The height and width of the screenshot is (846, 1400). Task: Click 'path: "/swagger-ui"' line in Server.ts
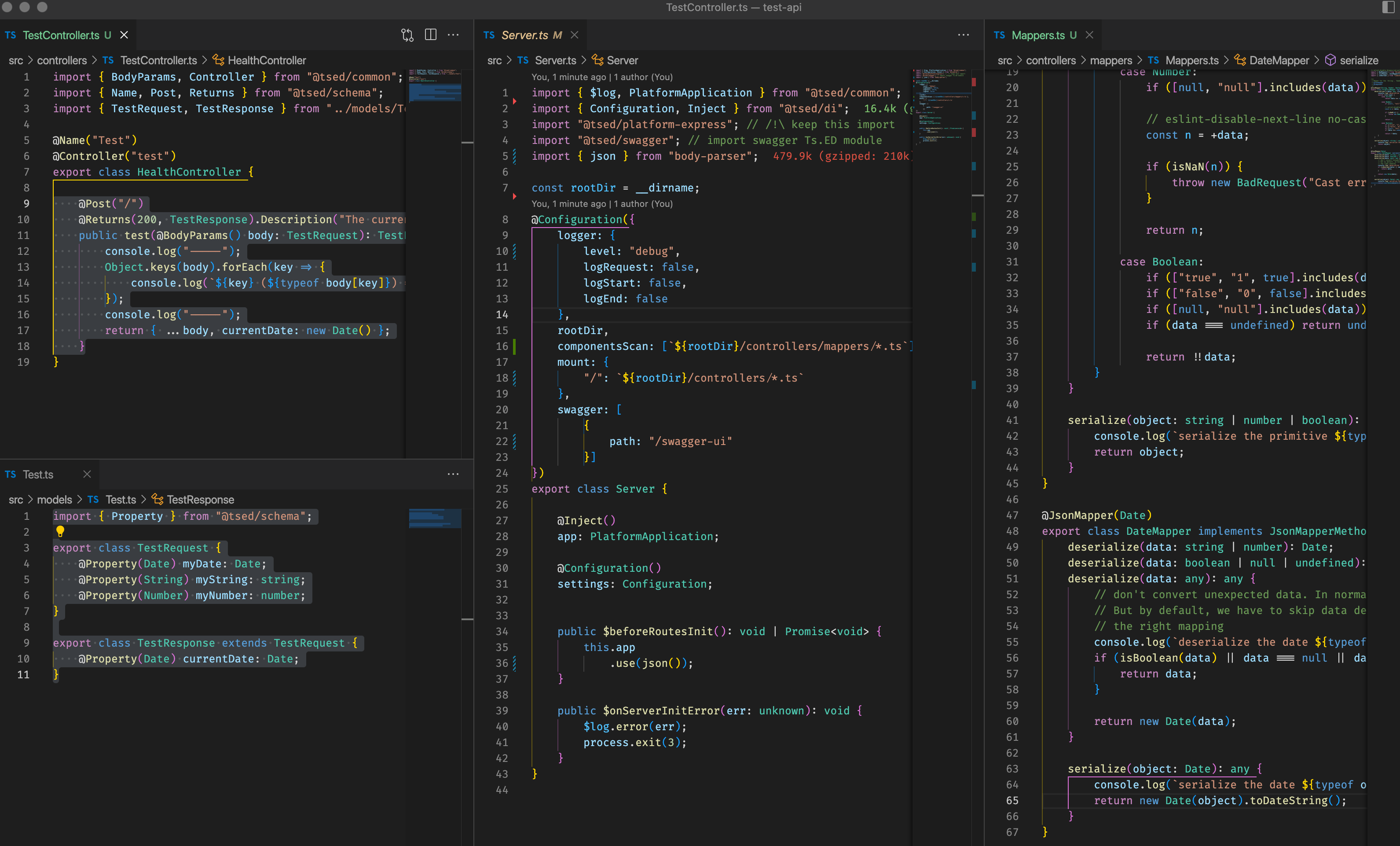point(671,441)
